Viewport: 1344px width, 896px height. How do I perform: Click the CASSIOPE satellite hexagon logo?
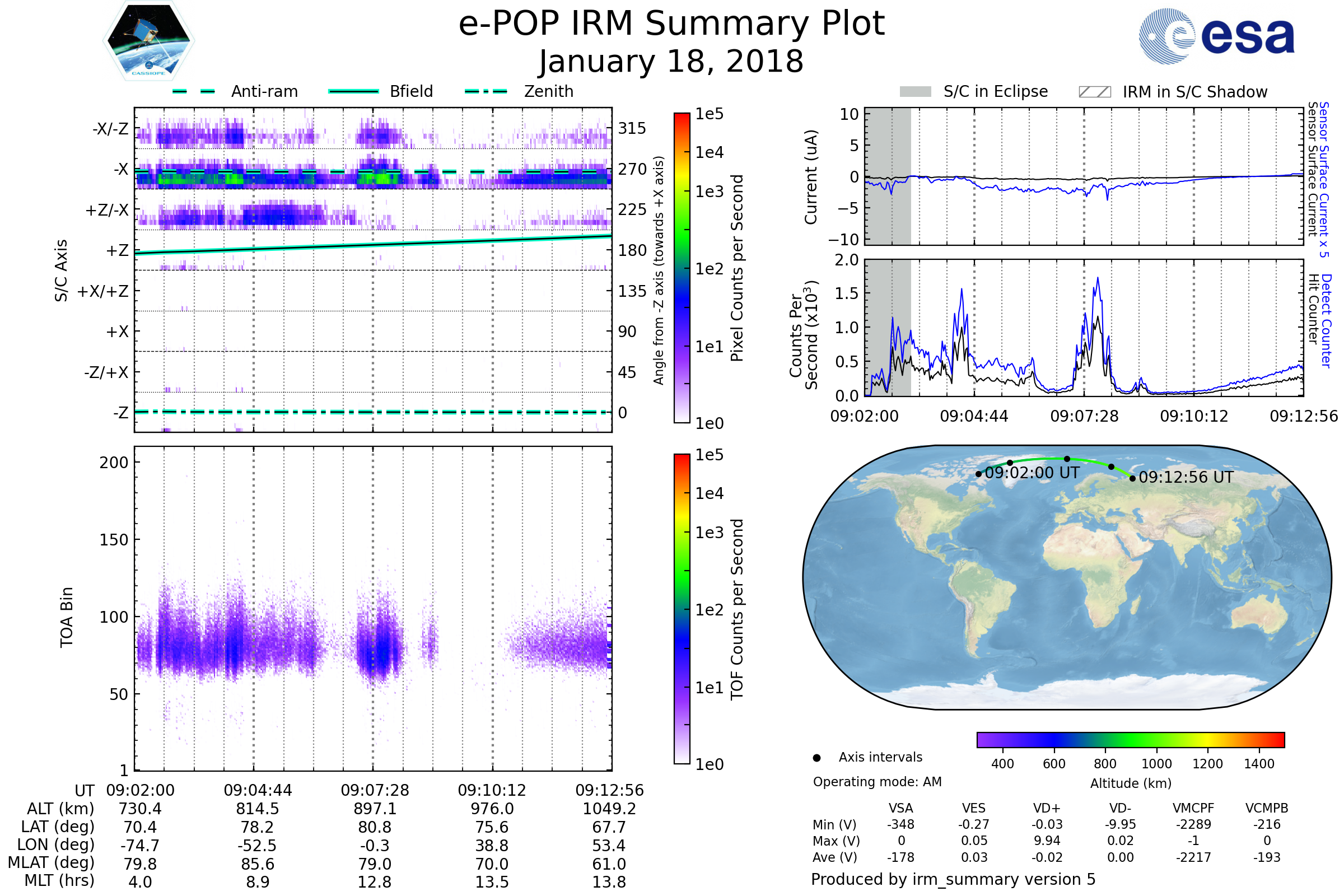[x=148, y=41]
